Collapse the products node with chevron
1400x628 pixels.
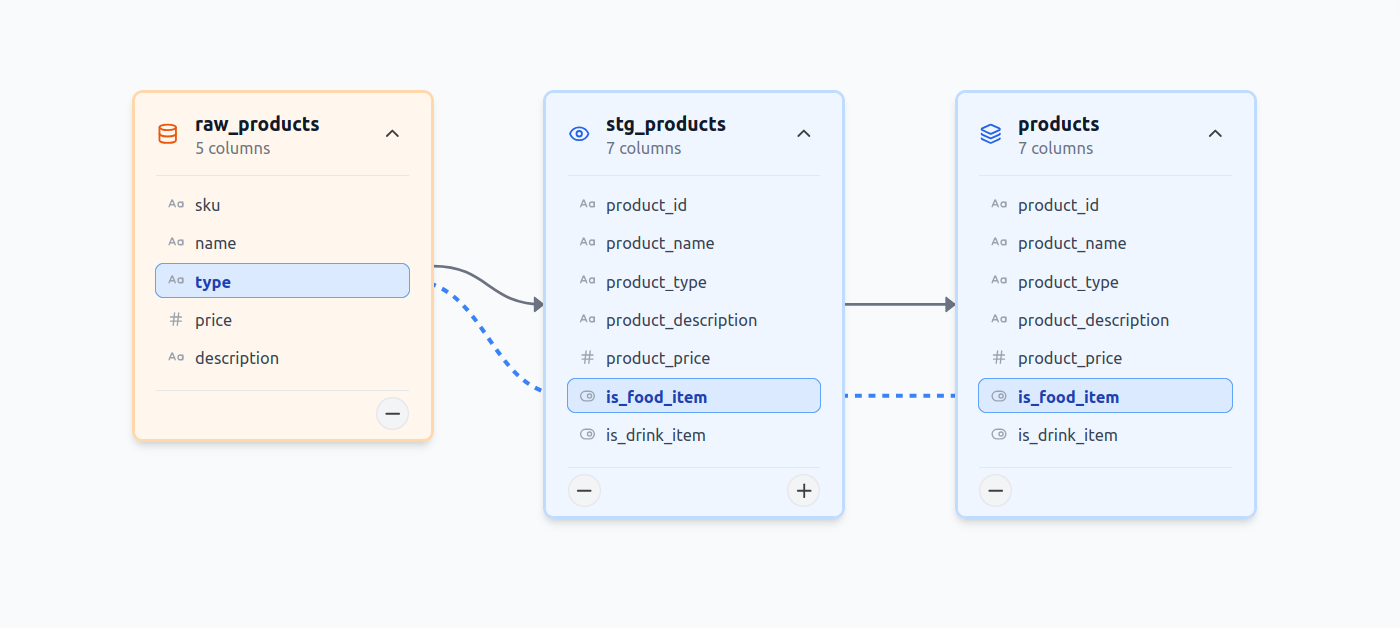(1215, 134)
